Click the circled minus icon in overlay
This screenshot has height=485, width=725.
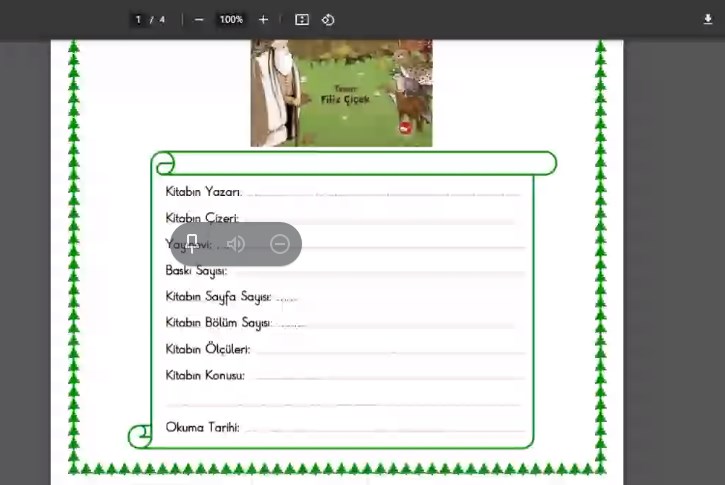[280, 244]
